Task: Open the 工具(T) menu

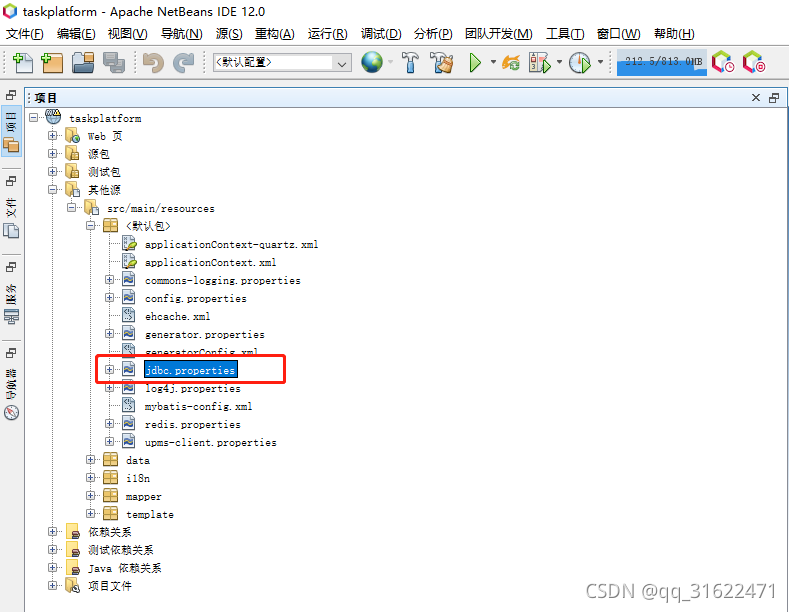Action: click(565, 34)
